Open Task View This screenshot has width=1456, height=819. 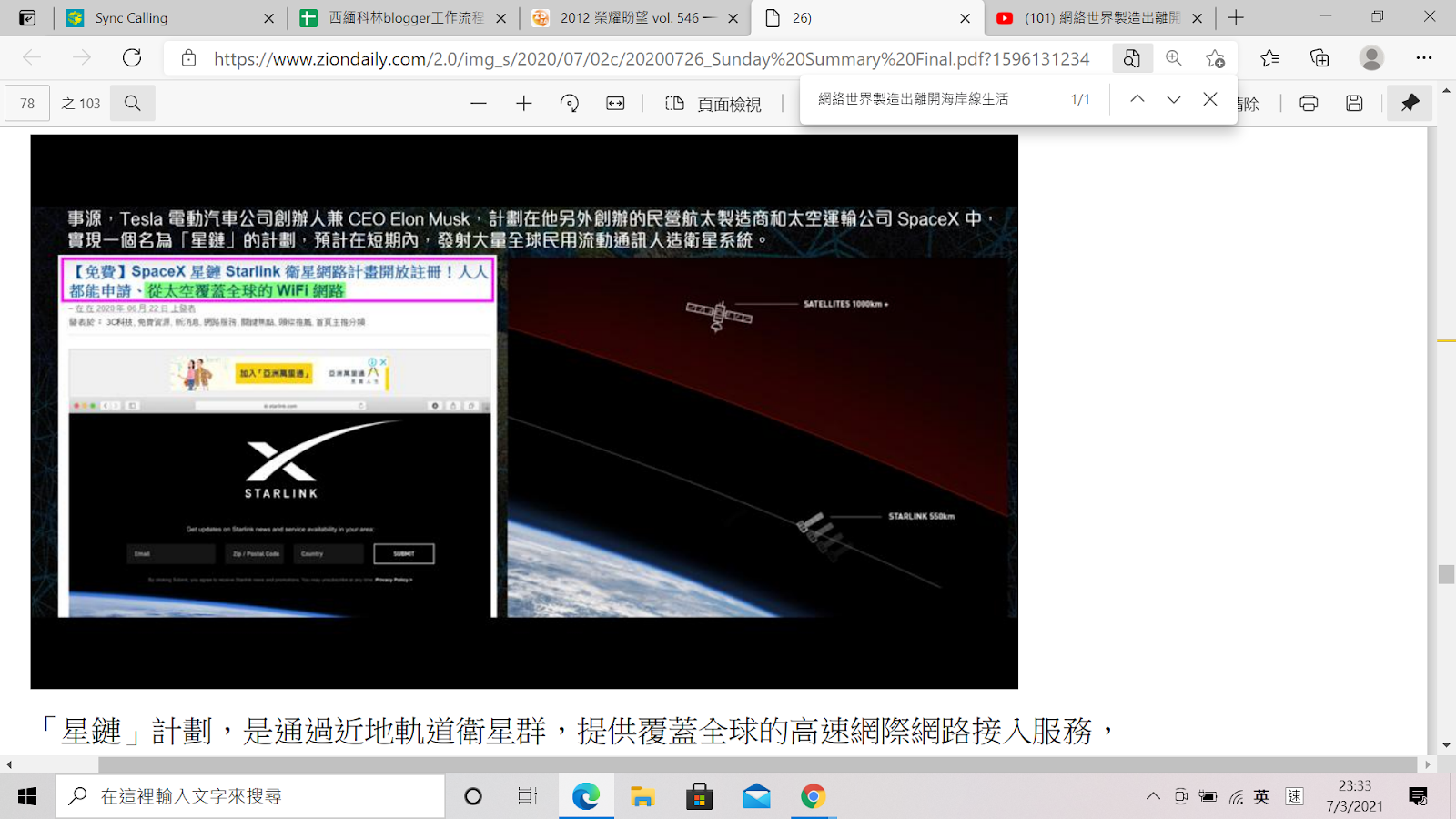coord(528,796)
